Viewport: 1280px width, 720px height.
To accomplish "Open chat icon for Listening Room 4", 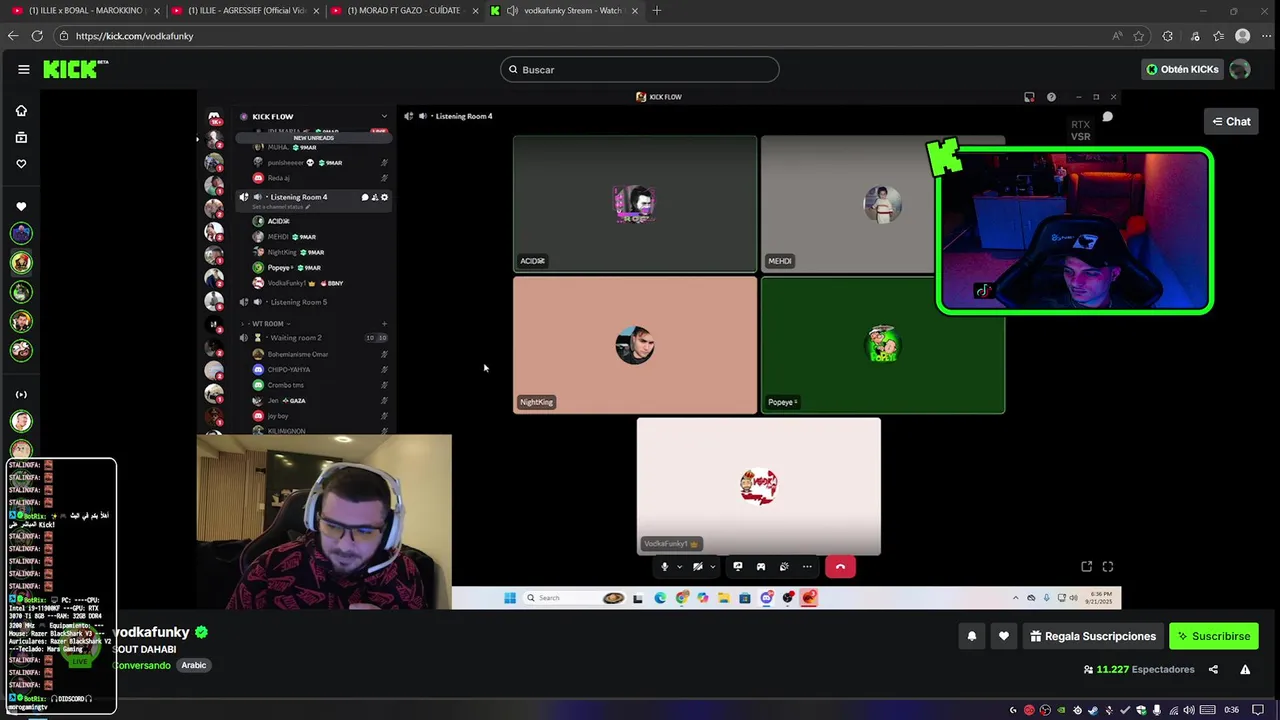I will pyautogui.click(x=365, y=197).
